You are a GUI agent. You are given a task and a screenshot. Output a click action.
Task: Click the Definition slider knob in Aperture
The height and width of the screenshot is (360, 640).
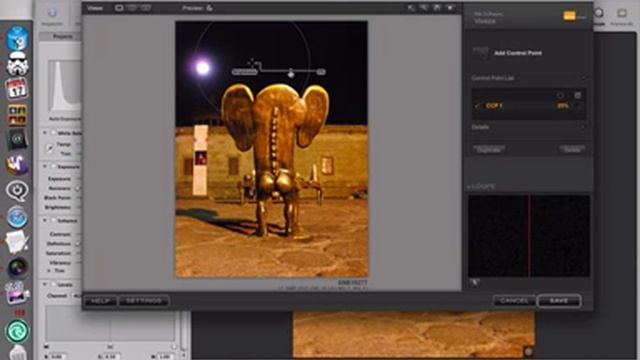78,244
